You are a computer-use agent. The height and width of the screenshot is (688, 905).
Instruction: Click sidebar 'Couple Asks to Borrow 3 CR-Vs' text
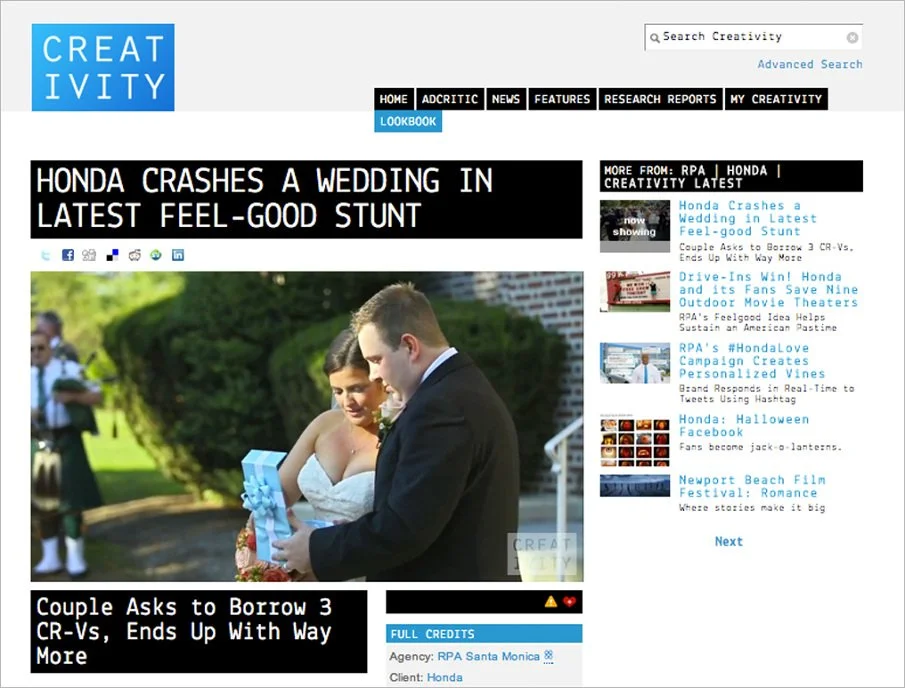(766, 252)
